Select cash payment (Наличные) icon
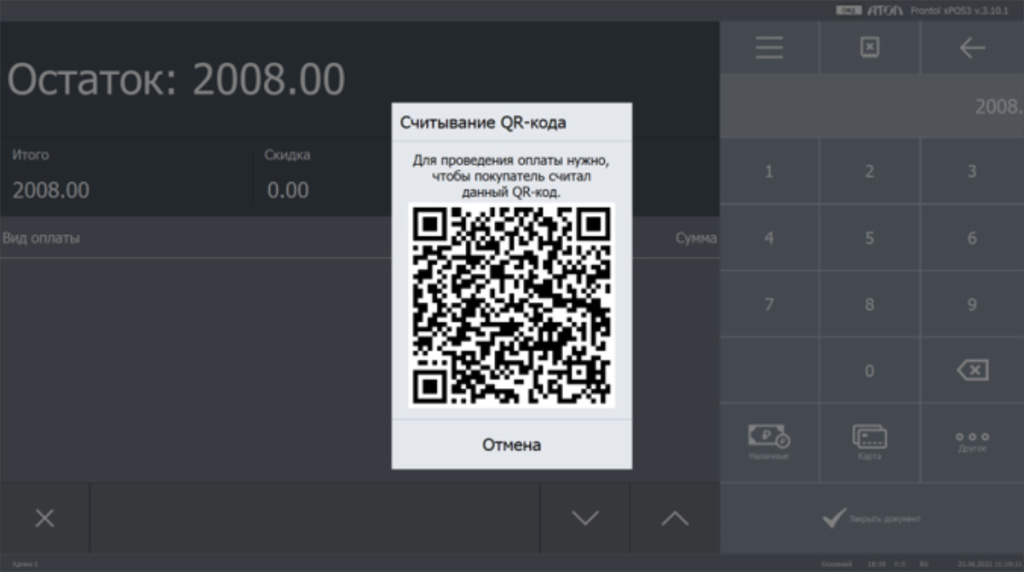The width and height of the screenshot is (1024, 572). tap(769, 441)
